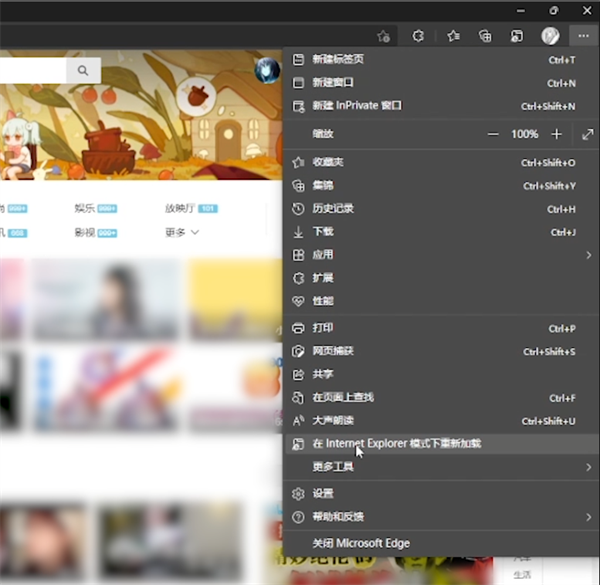This screenshot has width=600, height=585.
Task: Click the 100% zoom level value
Action: (525, 134)
